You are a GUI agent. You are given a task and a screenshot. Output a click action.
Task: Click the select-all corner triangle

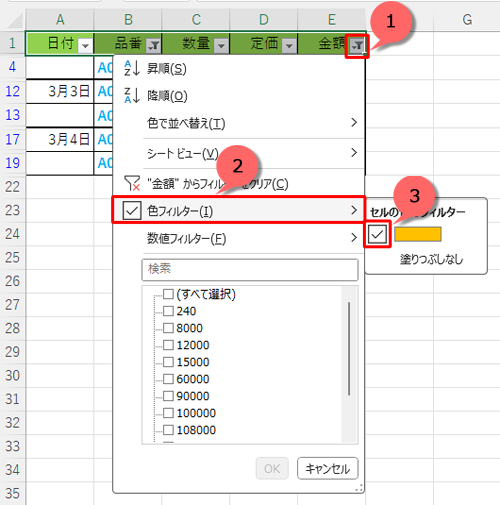[15, 21]
